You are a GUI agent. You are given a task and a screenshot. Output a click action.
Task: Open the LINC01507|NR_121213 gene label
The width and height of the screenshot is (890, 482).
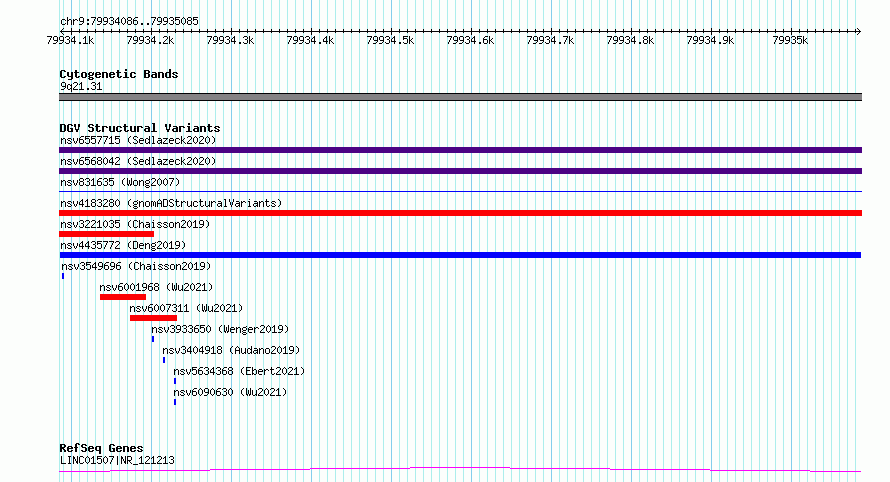[117, 460]
